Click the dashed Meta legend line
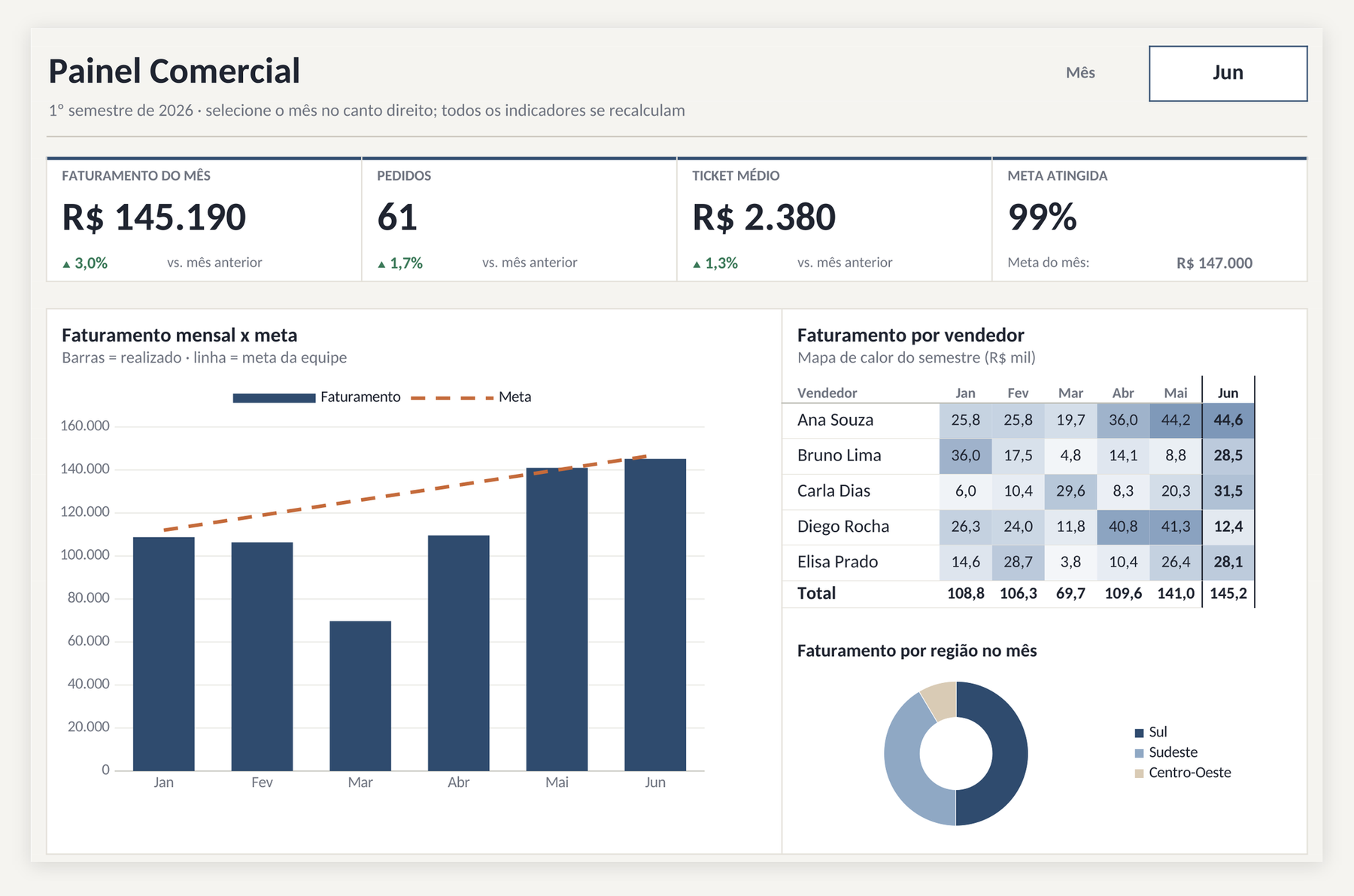 click(452, 398)
